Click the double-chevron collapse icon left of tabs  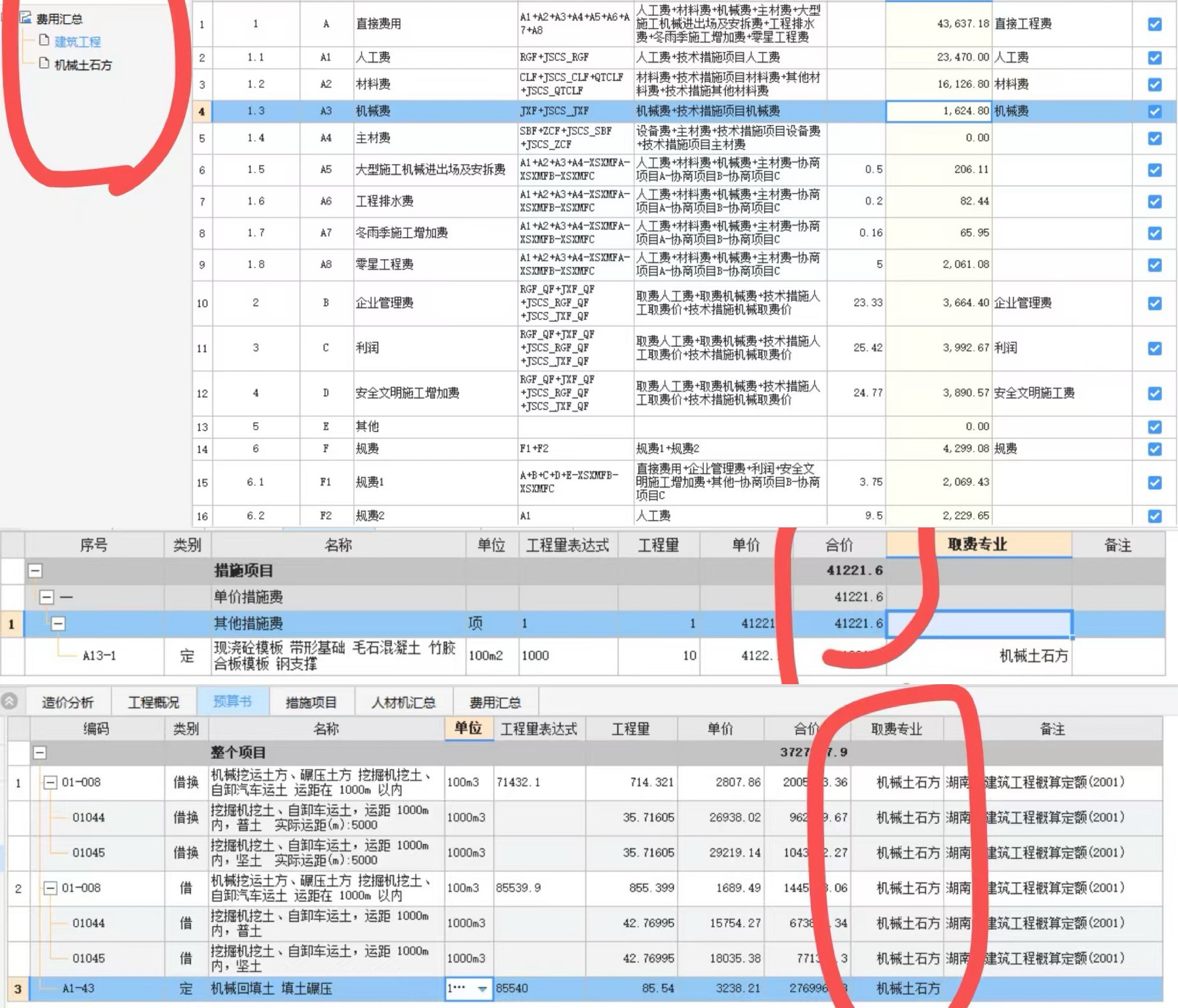point(9,701)
